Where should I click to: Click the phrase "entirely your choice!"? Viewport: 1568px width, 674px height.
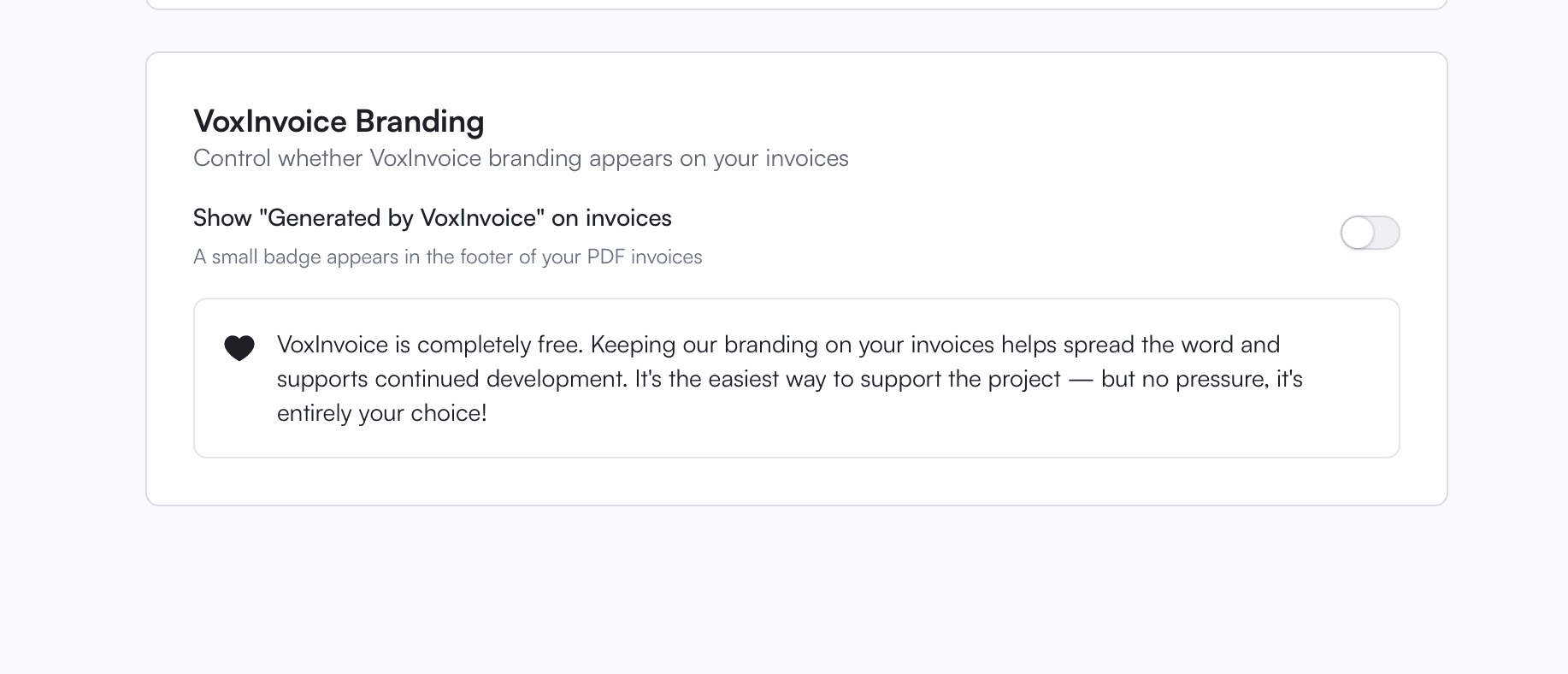tap(380, 413)
